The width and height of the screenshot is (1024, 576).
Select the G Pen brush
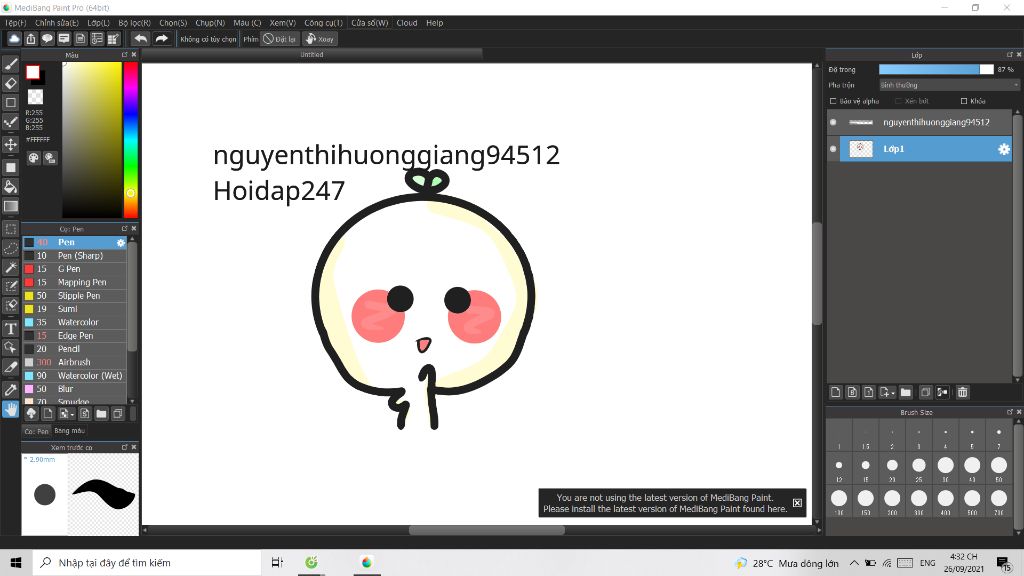75,269
